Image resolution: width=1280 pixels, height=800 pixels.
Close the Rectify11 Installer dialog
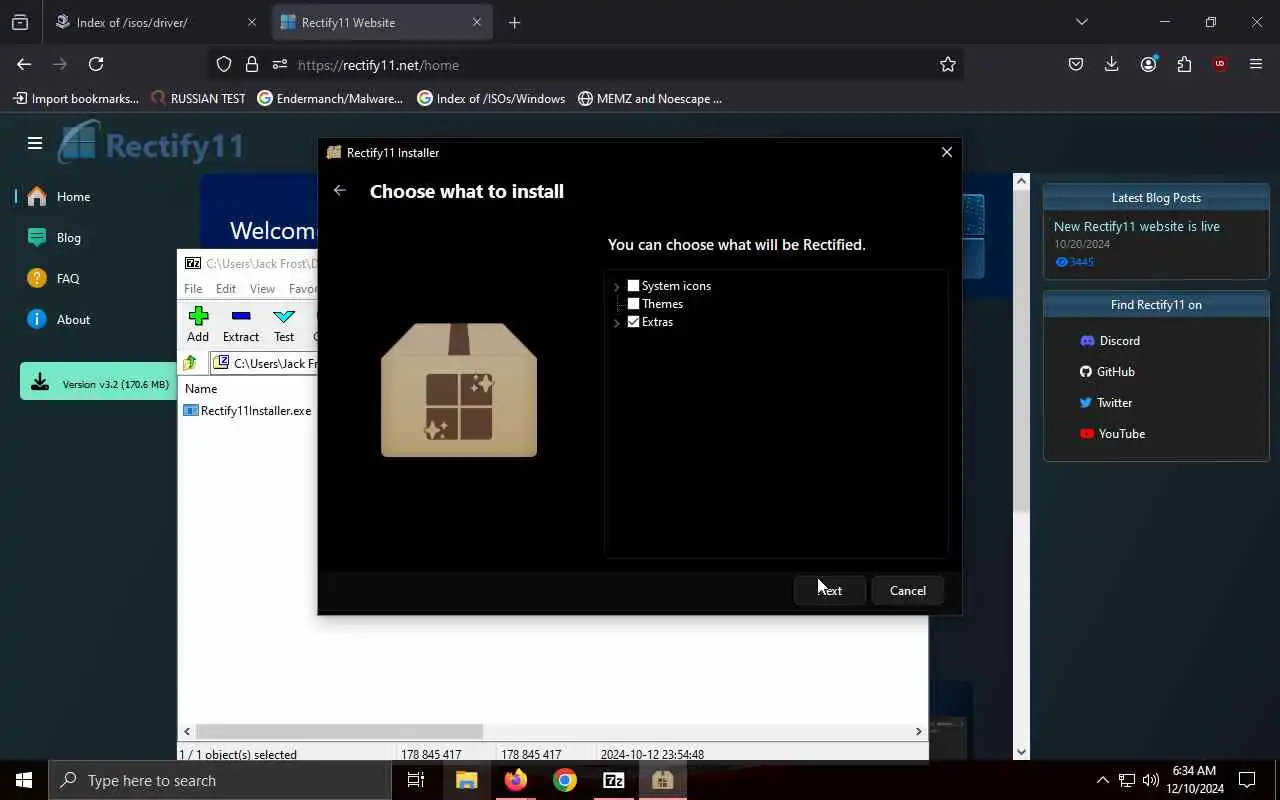pos(946,152)
